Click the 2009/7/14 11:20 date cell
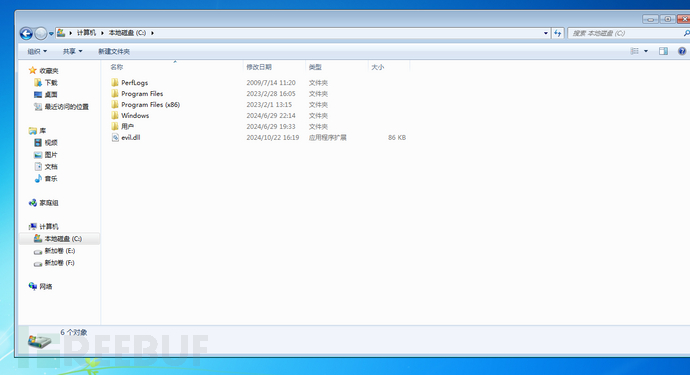 [271, 82]
